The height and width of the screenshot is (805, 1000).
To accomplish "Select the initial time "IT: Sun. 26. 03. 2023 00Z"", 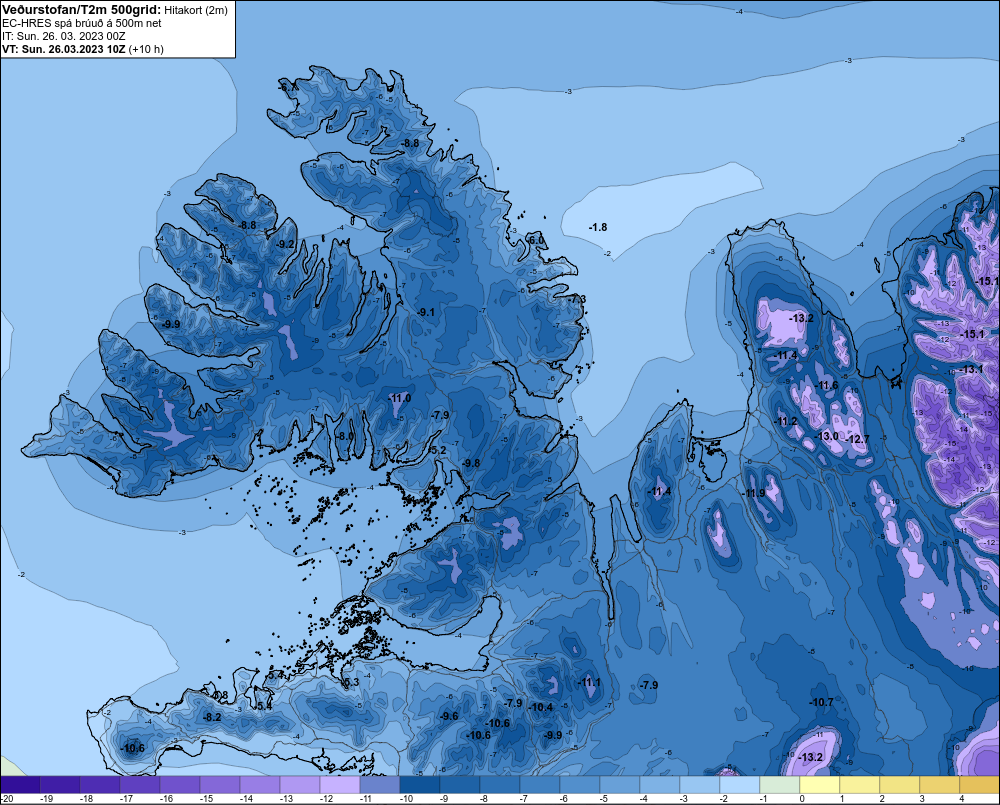I will coord(65,36).
